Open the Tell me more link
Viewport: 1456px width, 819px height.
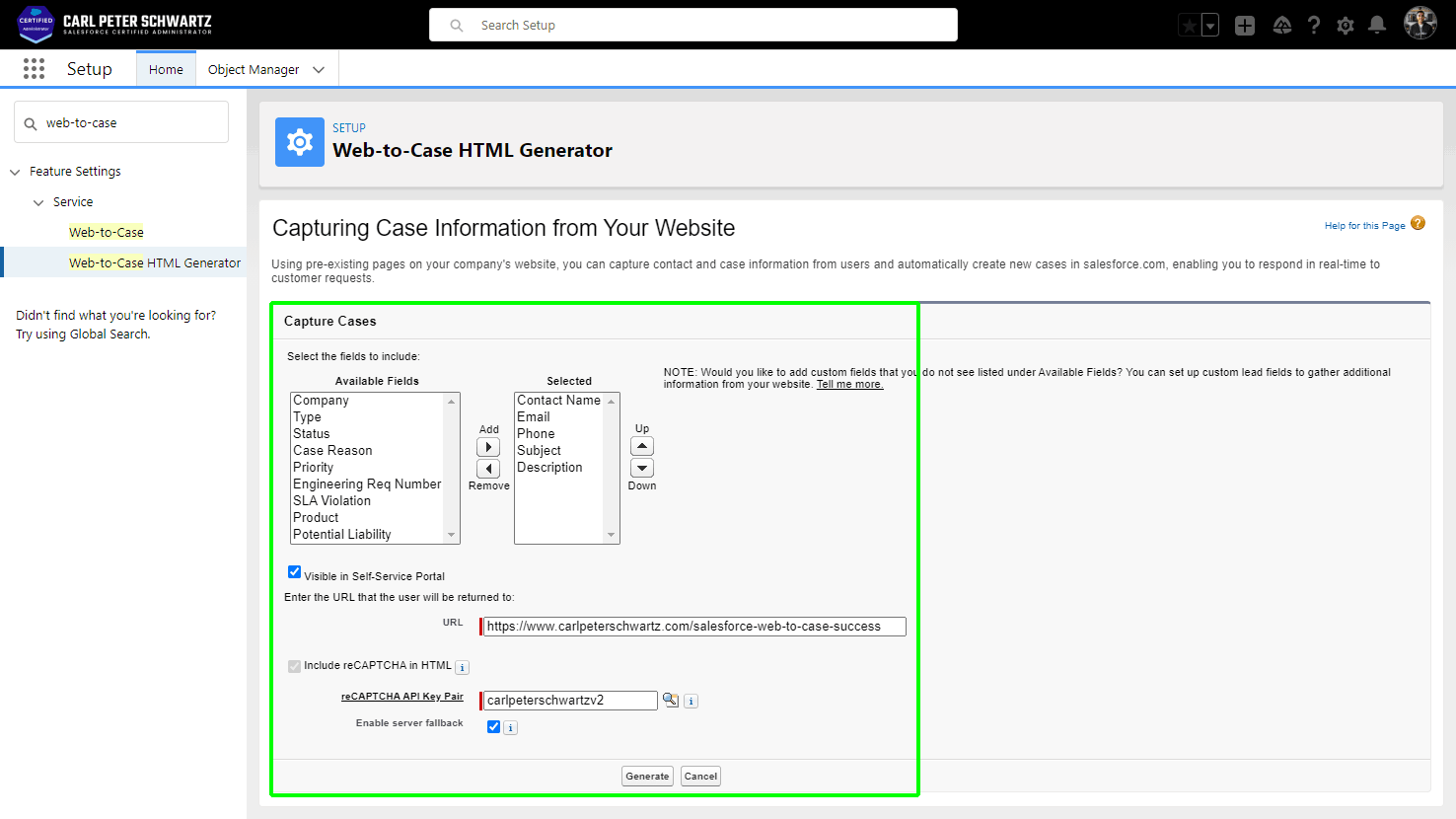(849, 385)
